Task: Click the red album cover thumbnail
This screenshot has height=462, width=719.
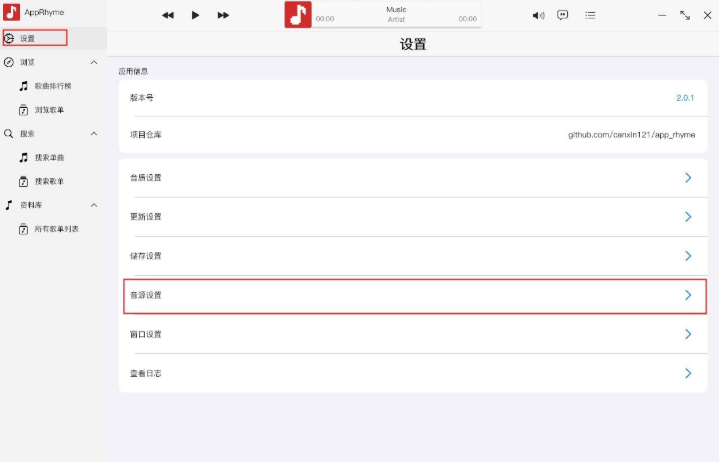Action: [298, 14]
